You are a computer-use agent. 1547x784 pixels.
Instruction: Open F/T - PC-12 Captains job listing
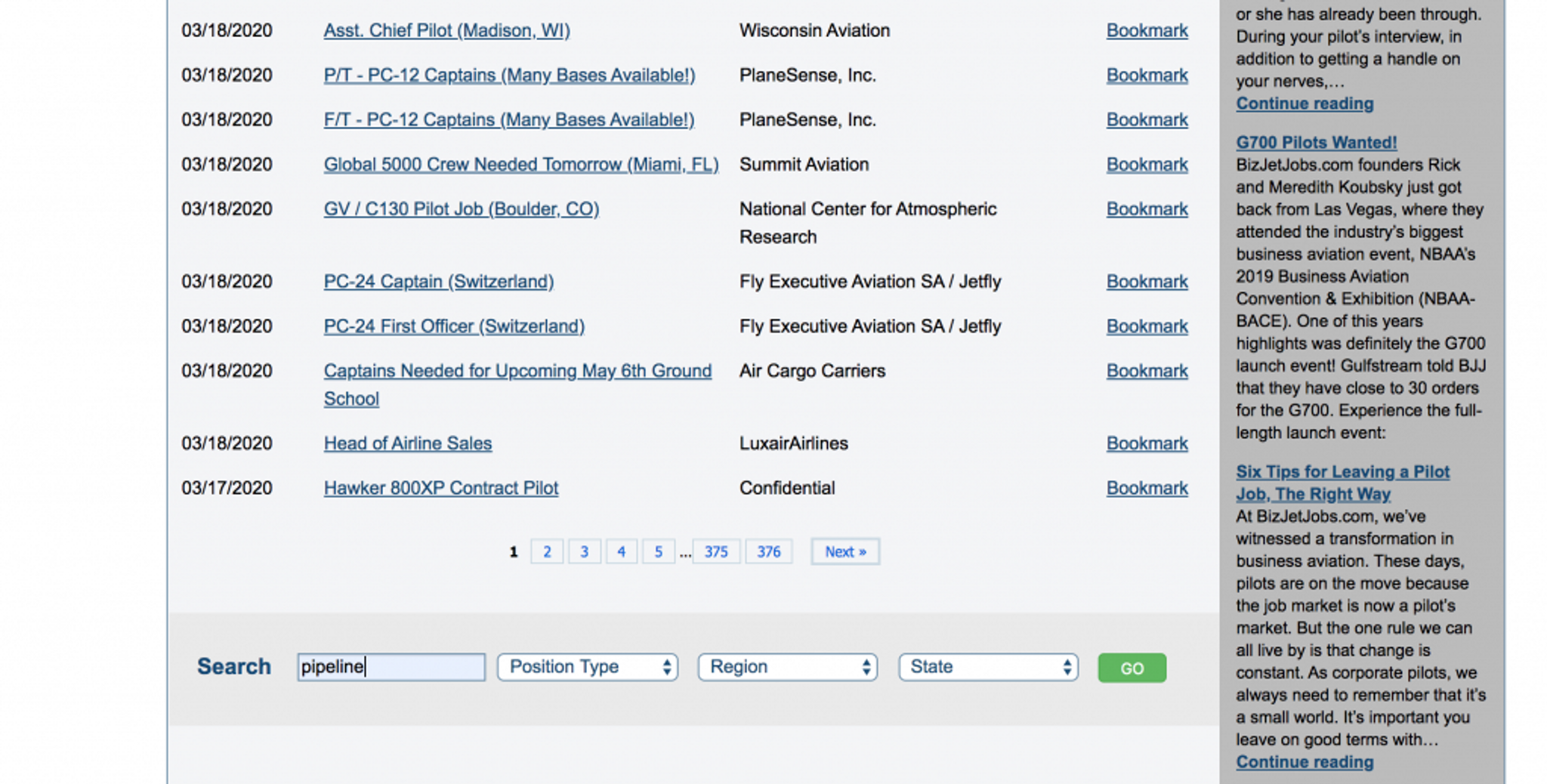tap(509, 119)
